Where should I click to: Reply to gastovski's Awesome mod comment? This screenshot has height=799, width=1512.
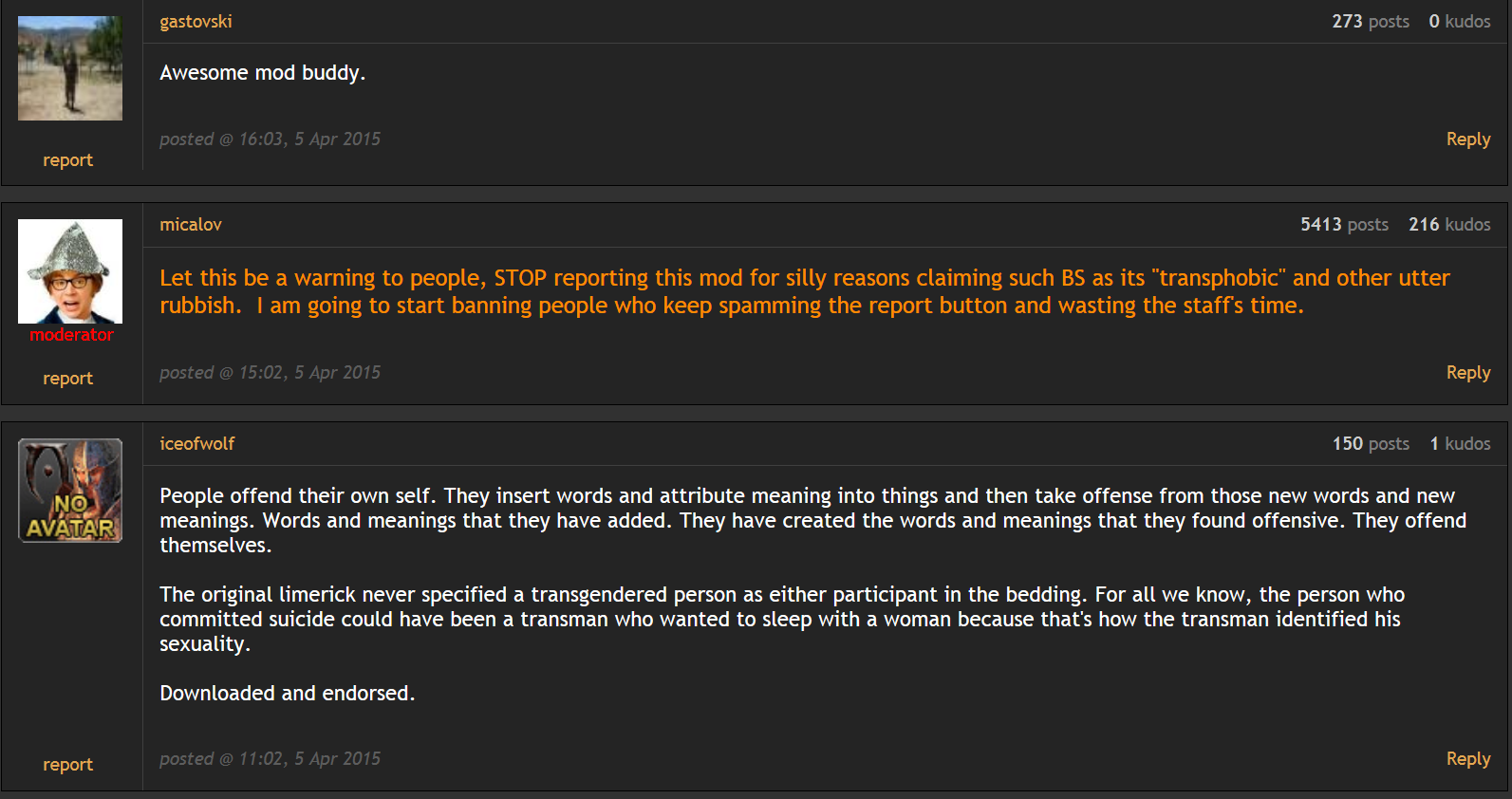1468,139
